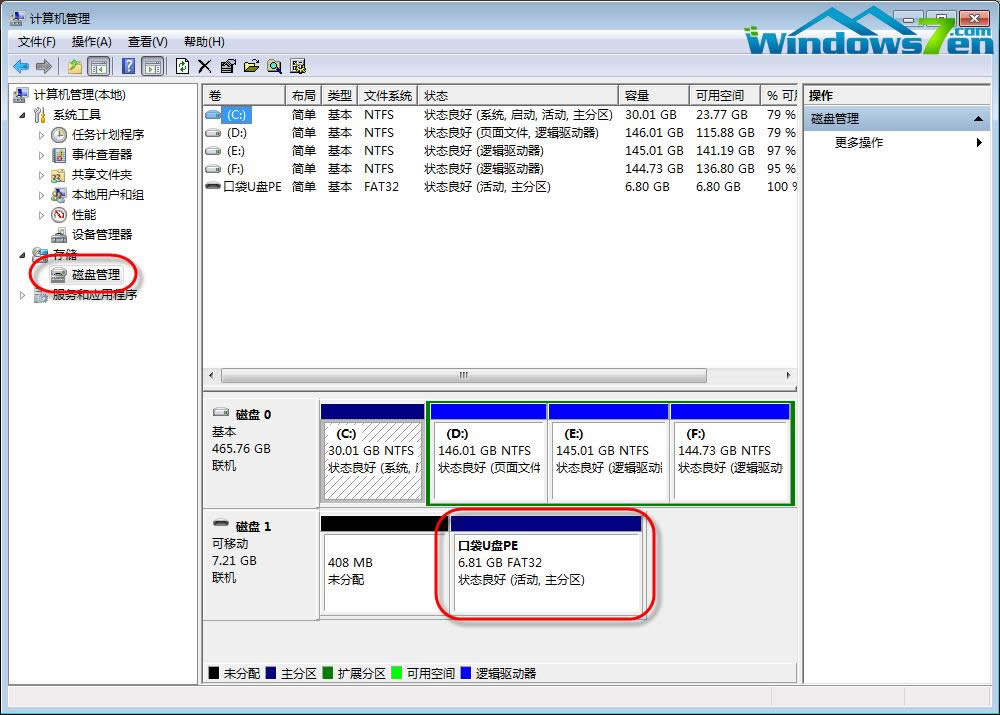
Task: Open the 查看(V) menu
Action: 147,42
